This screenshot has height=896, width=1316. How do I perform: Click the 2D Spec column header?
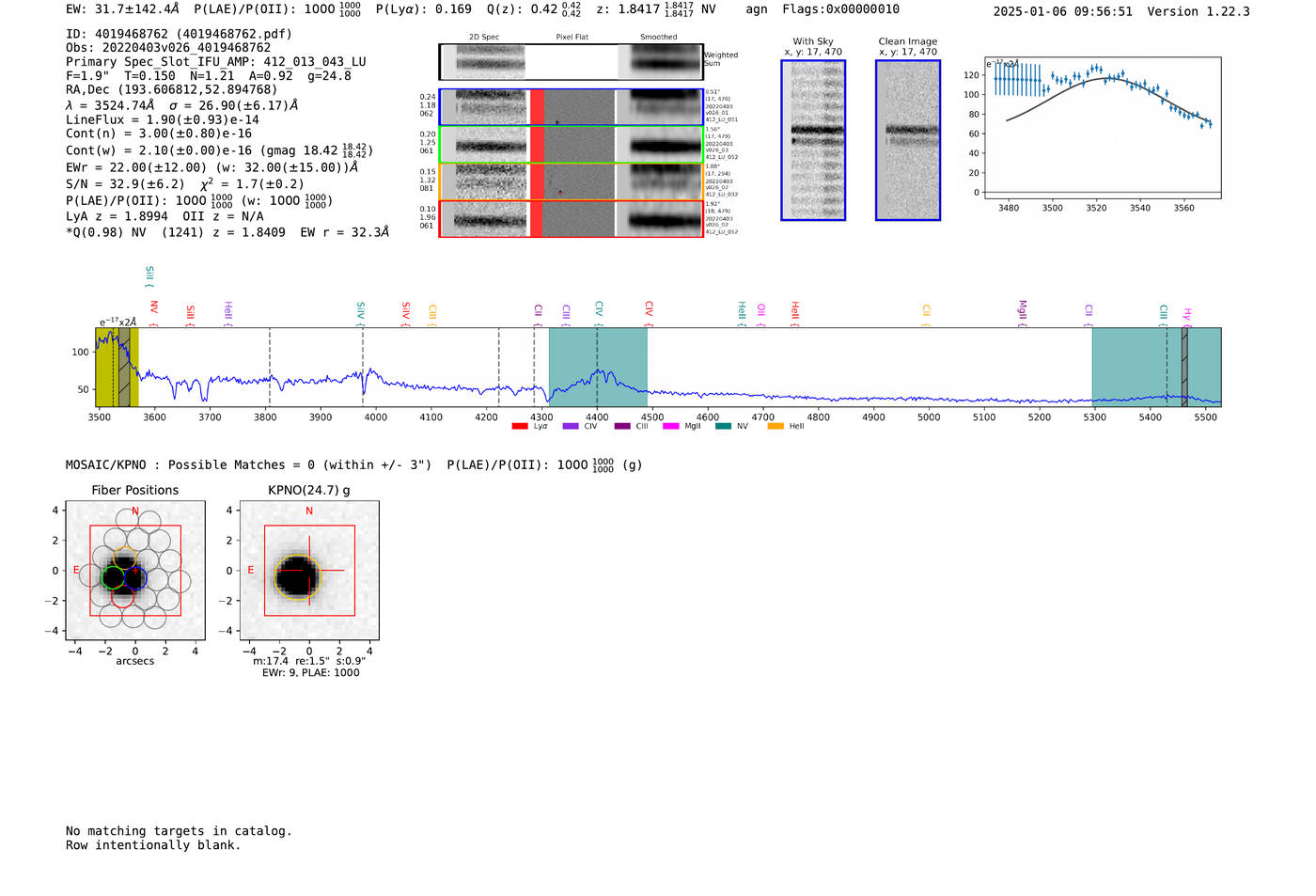tap(484, 38)
